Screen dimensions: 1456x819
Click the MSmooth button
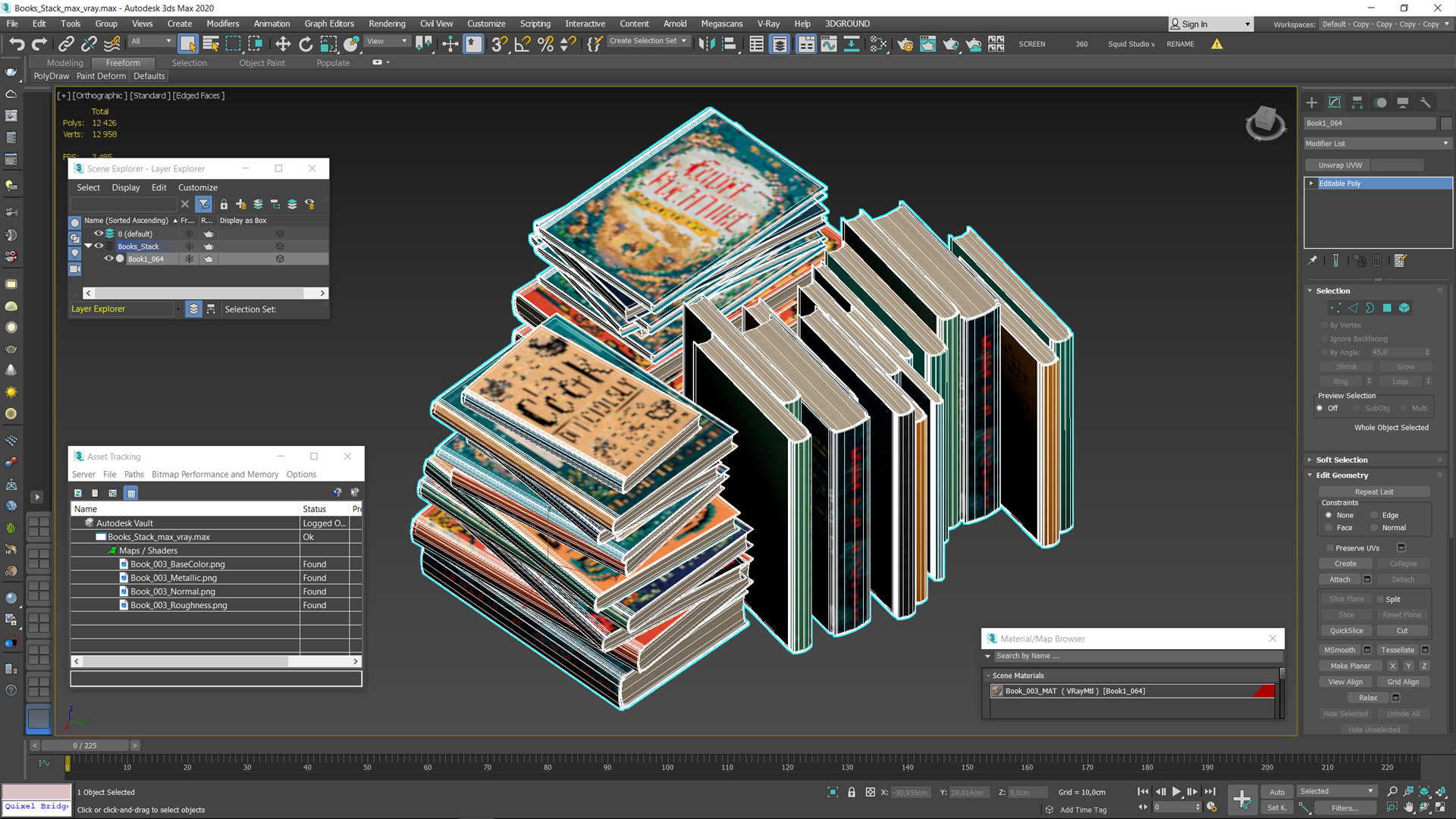tap(1340, 650)
